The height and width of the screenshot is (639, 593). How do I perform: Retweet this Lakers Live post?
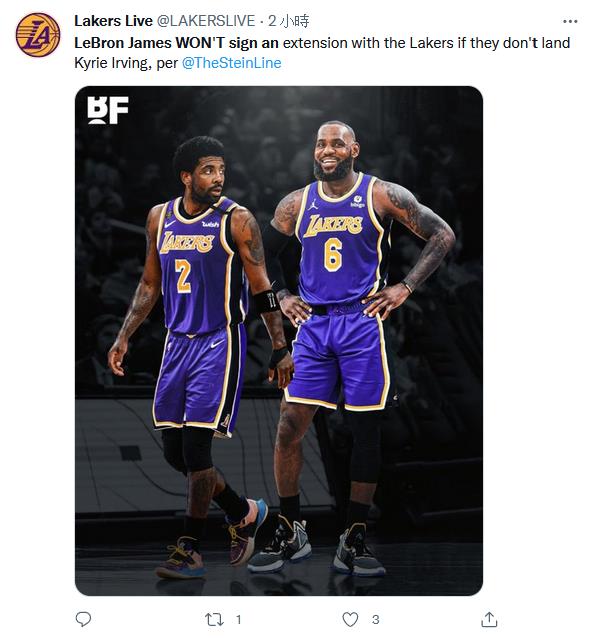pos(214,619)
